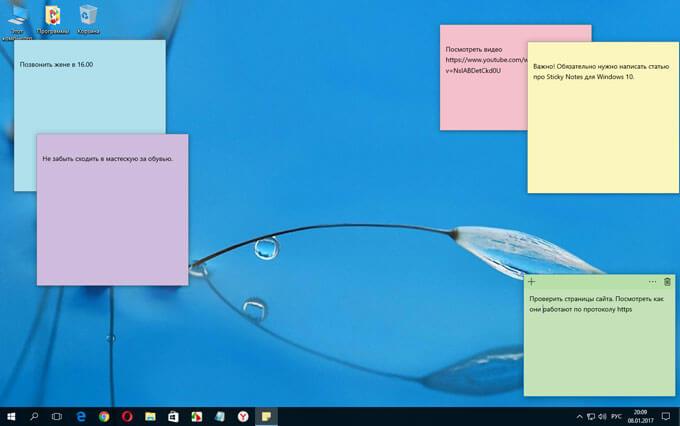
Task: Select the purple note about shoe repair
Action: (112, 210)
